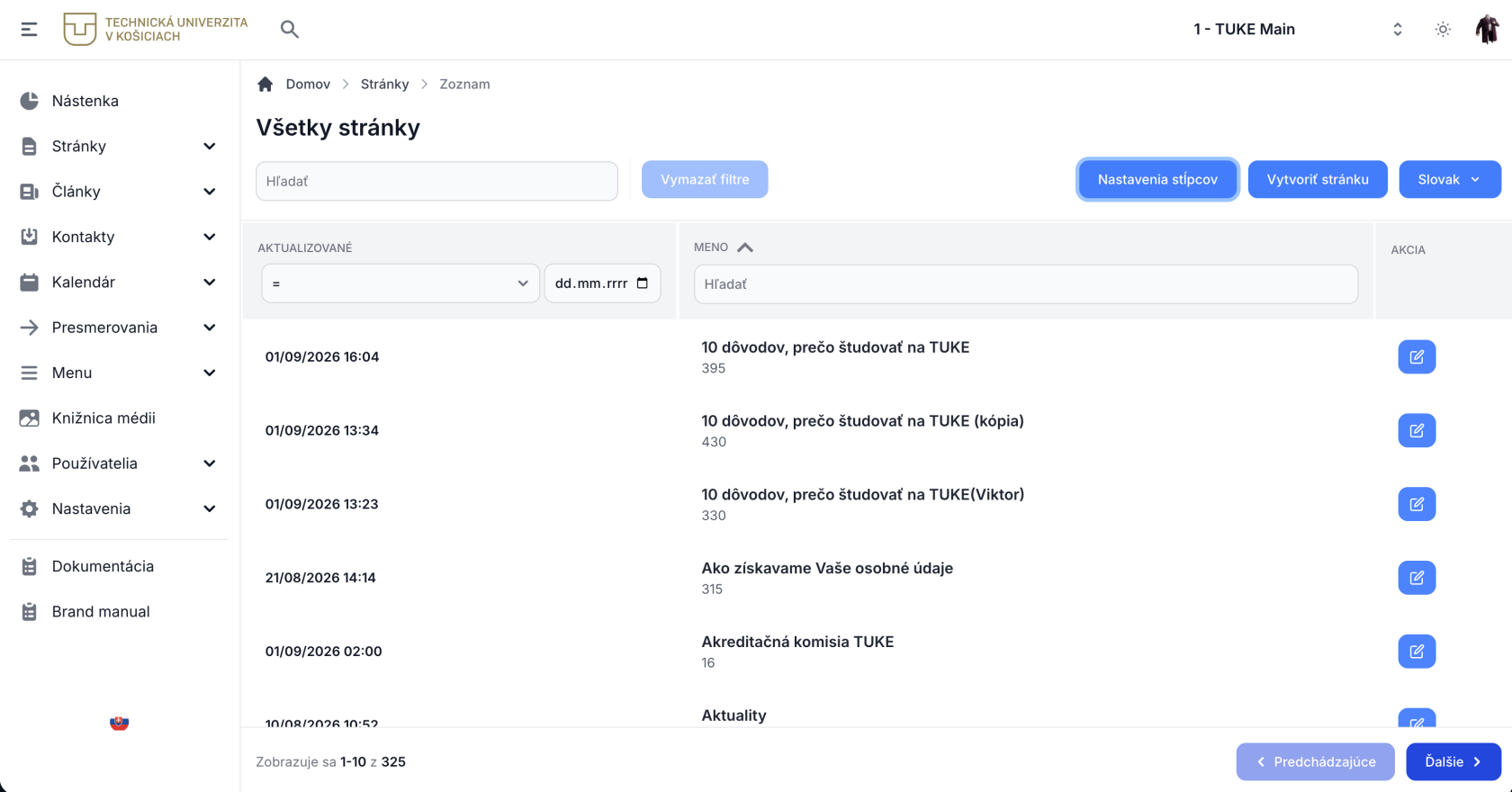Open the date picker calendar icon
This screenshot has width=1512, height=792.
(x=643, y=283)
